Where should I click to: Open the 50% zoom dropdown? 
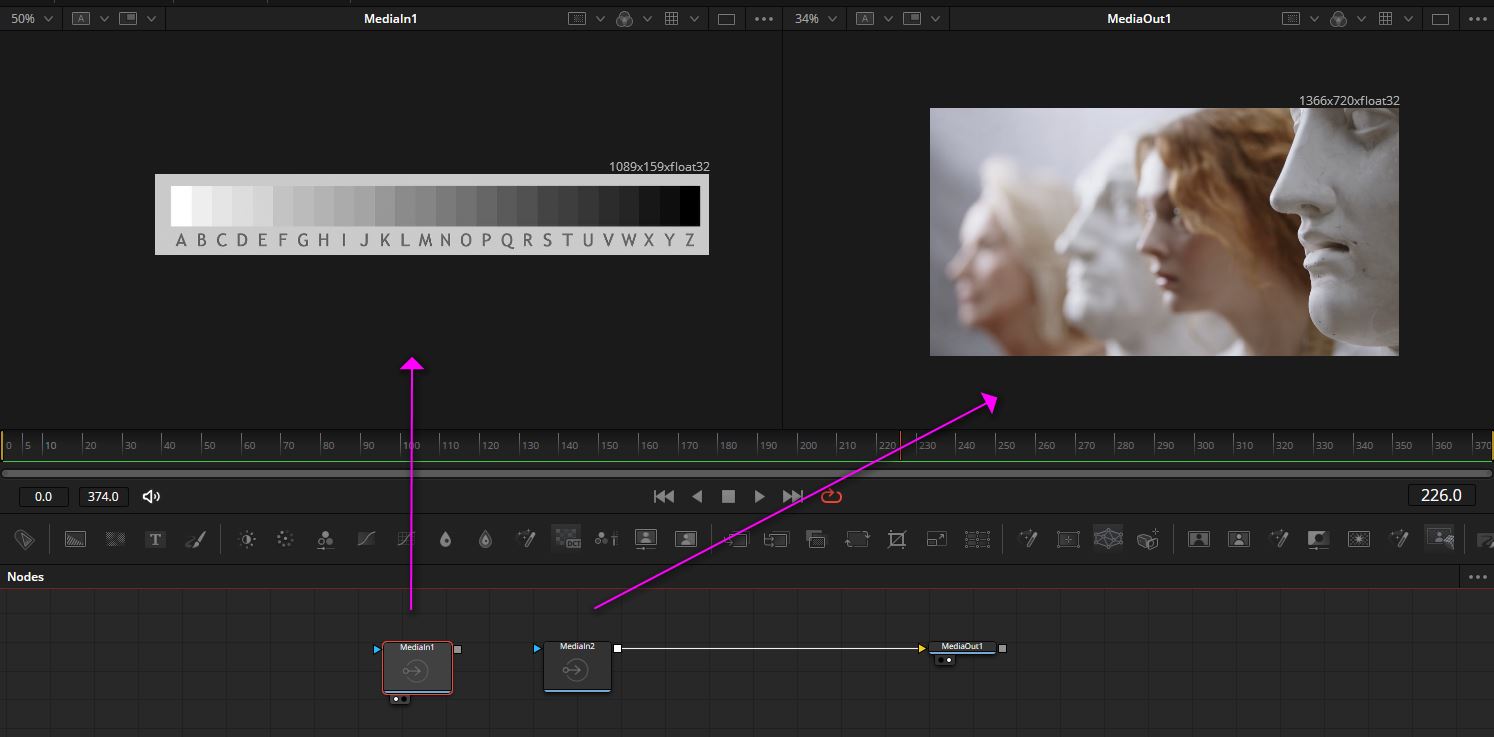pos(31,19)
